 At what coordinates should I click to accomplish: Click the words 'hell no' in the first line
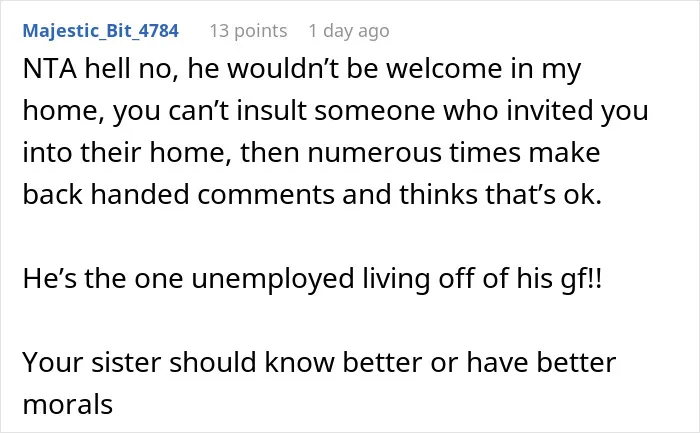click(x=131, y=69)
